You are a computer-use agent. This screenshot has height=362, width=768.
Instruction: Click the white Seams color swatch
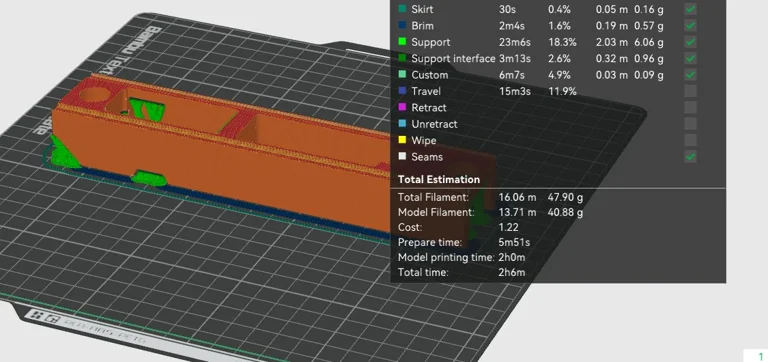click(403, 157)
